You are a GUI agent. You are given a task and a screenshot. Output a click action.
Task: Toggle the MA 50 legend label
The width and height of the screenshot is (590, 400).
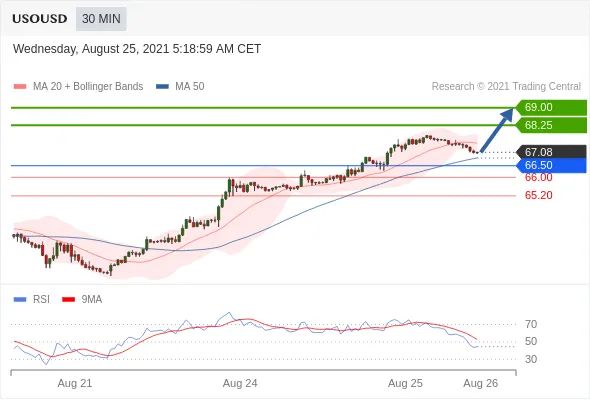[x=190, y=87]
